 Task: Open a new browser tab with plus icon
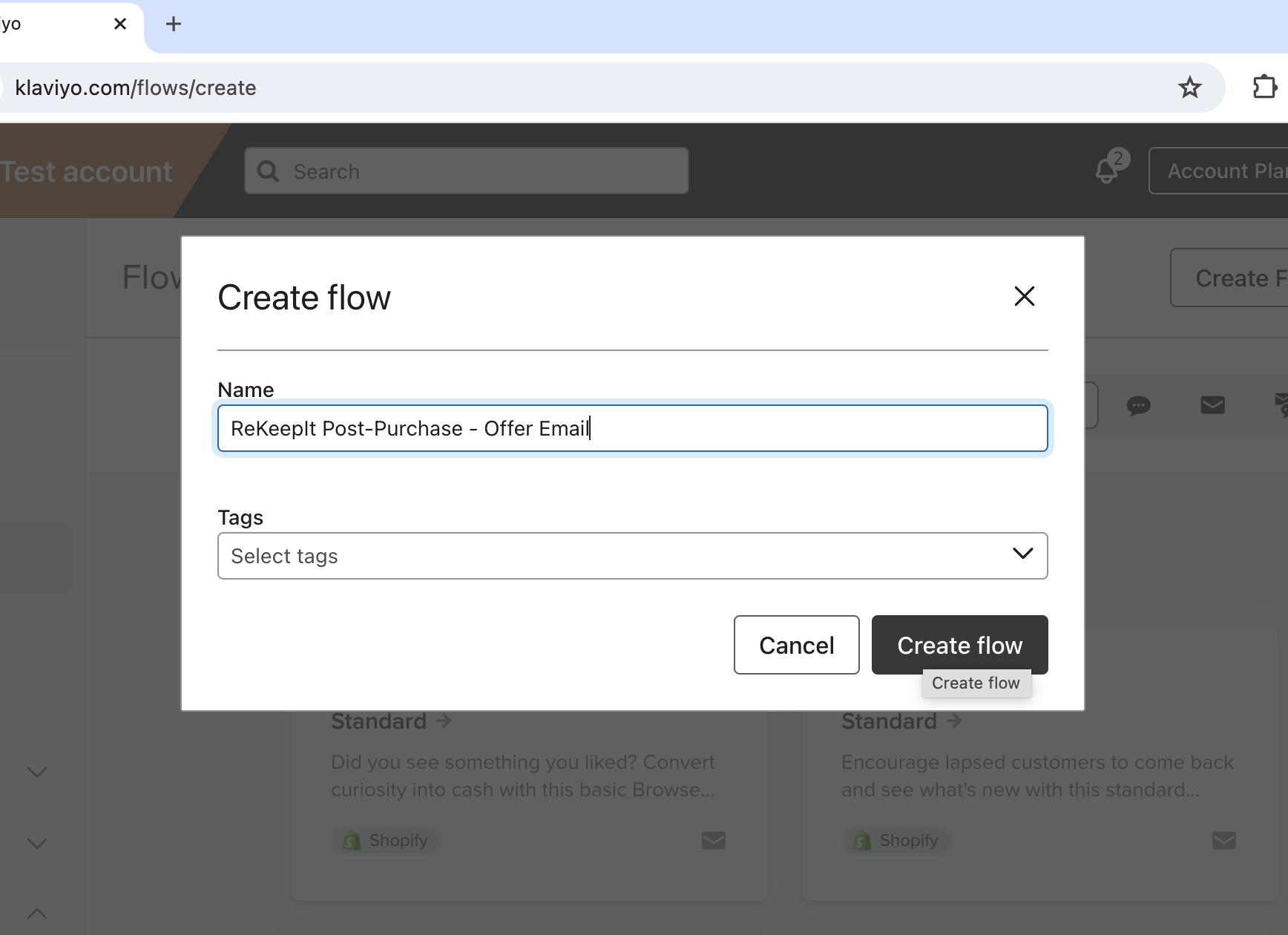(x=173, y=24)
